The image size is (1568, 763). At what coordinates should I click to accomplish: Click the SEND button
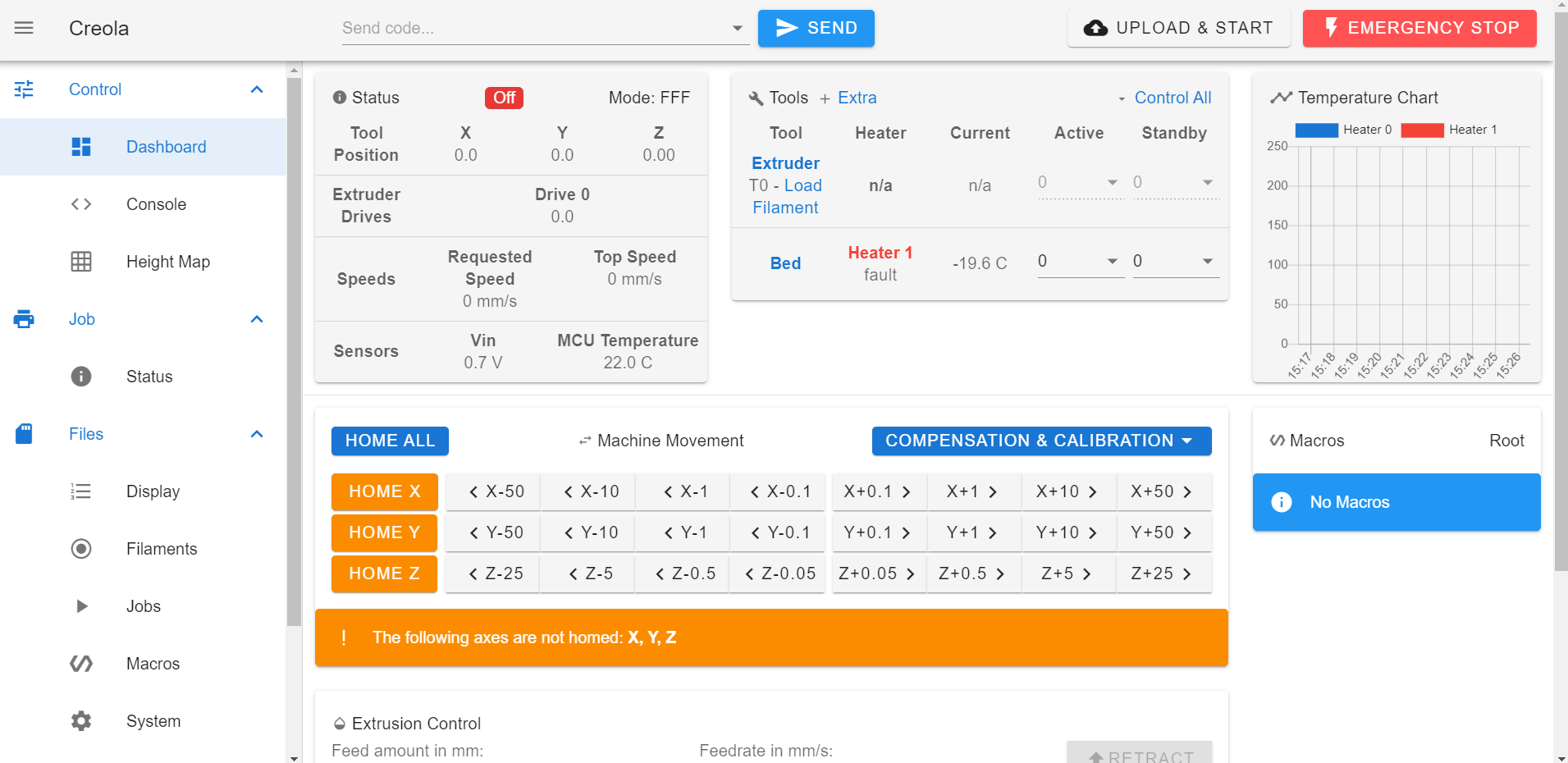[x=816, y=28]
